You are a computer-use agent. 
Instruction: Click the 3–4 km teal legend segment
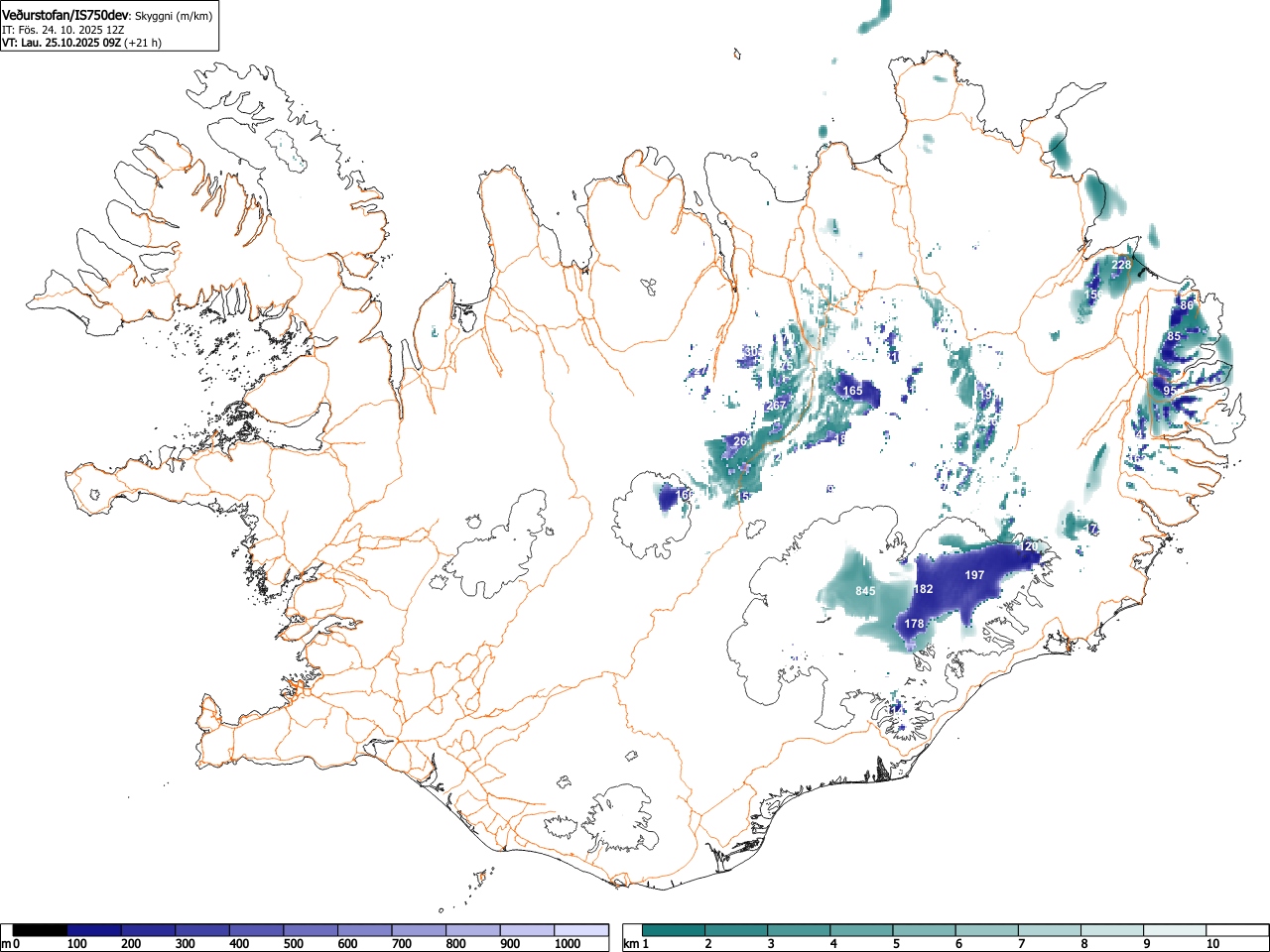coord(800,930)
